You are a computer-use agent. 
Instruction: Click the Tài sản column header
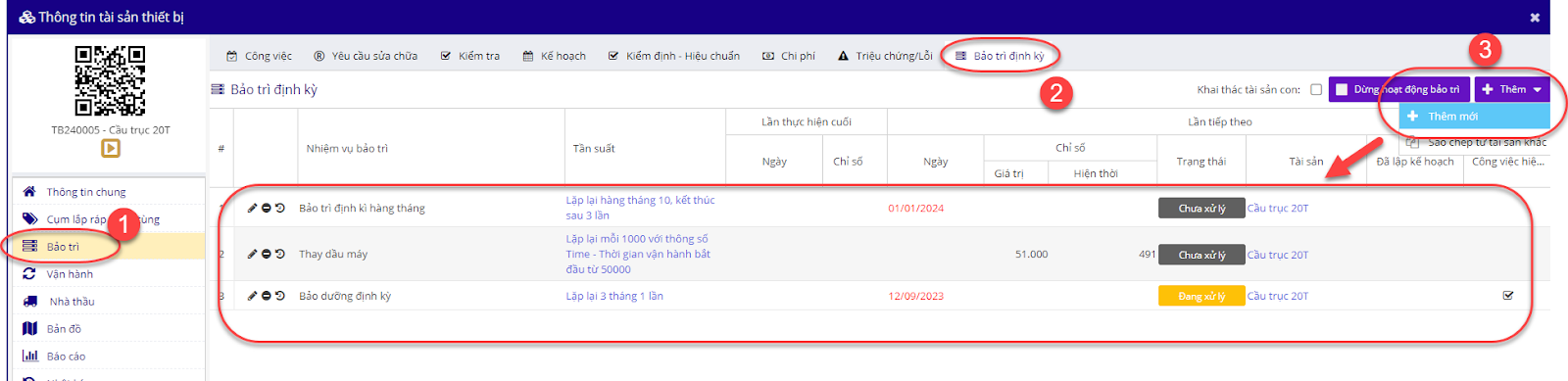pos(1306,162)
